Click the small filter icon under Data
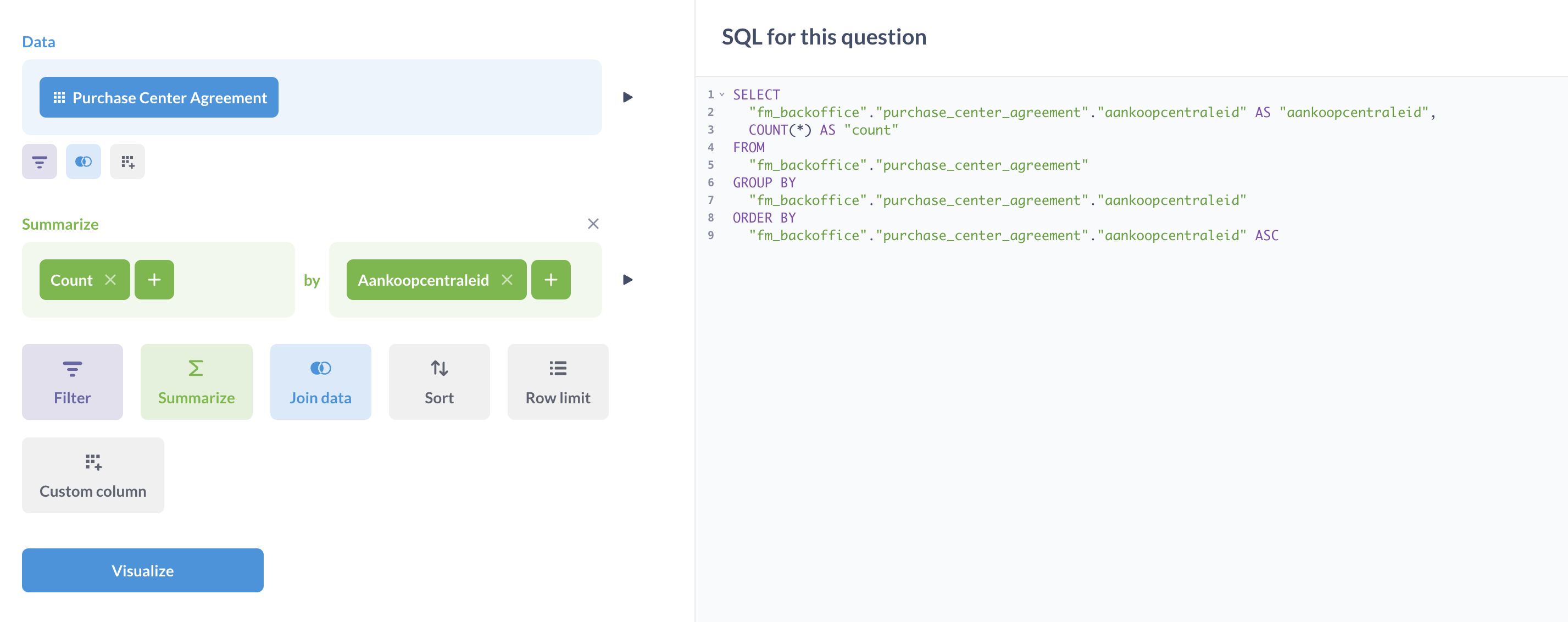This screenshot has width=1568, height=622. (39, 162)
